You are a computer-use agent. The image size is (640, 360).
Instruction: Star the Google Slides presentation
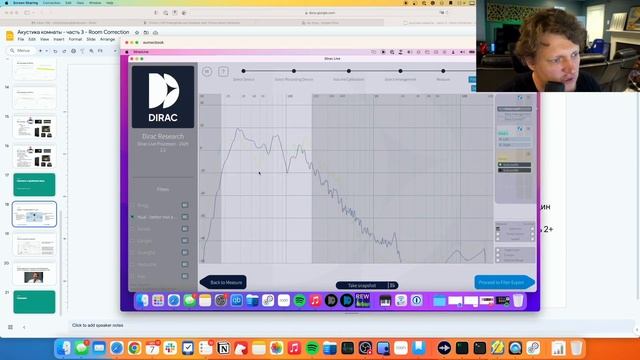click(x=137, y=32)
